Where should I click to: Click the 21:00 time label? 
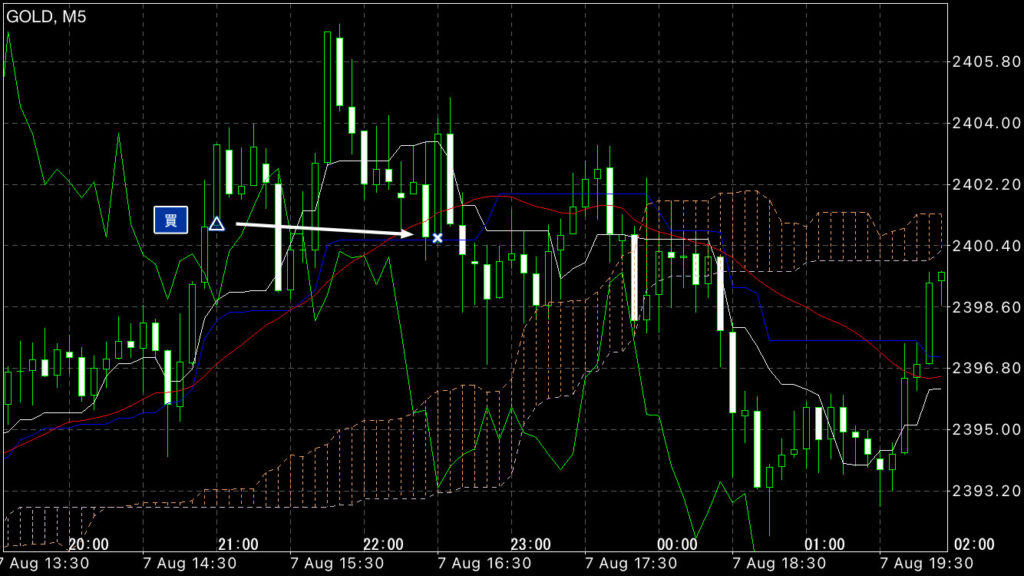tap(238, 544)
